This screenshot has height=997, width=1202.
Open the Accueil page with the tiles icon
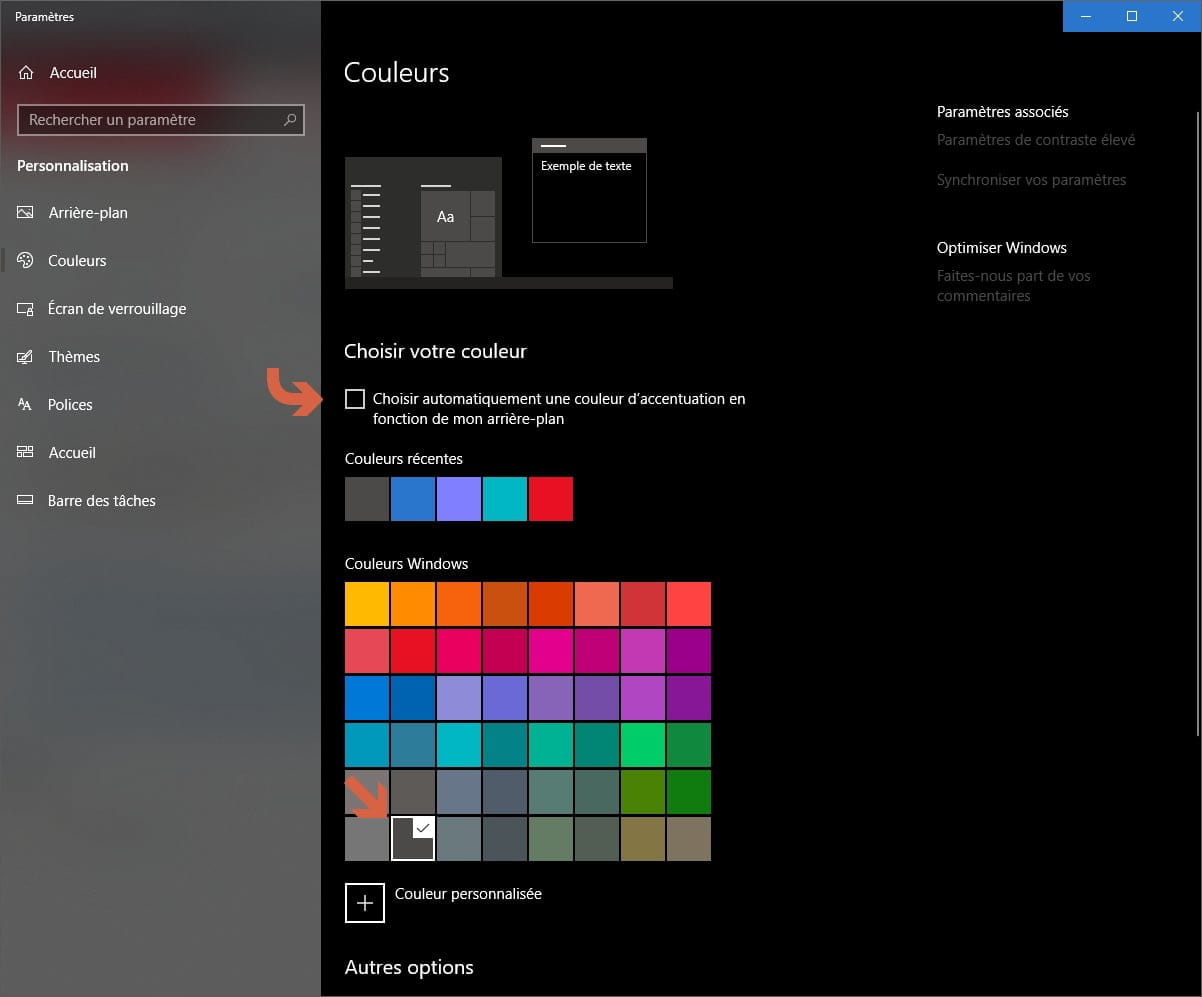[26, 453]
